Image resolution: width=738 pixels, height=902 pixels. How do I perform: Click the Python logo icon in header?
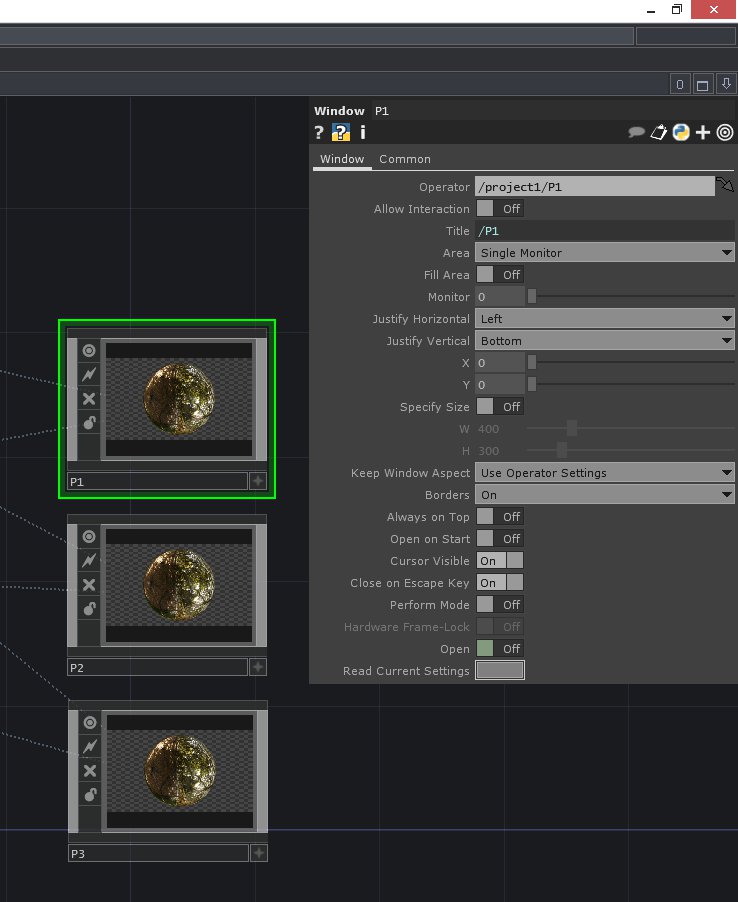[x=681, y=132]
